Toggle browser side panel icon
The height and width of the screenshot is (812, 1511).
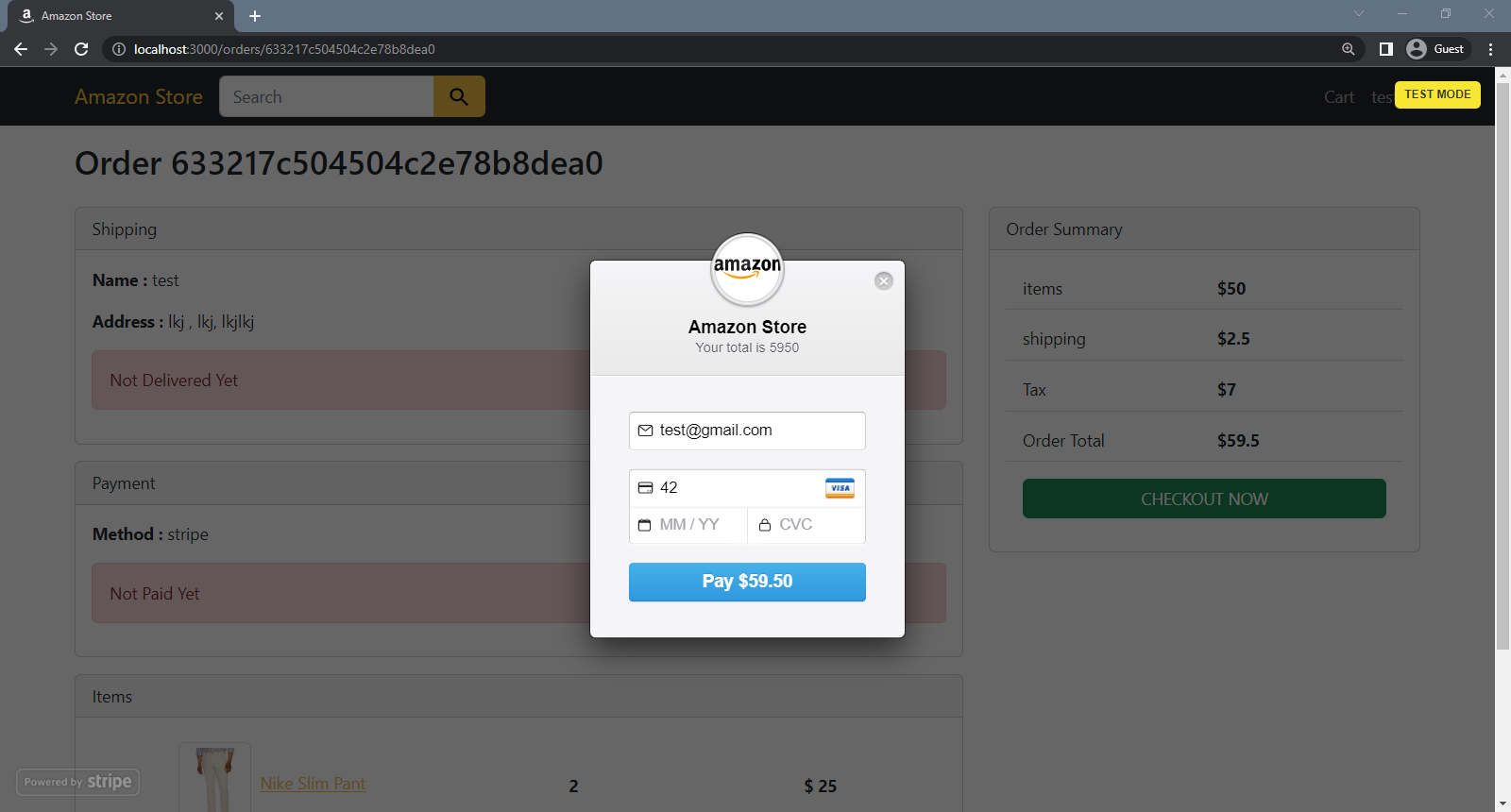[1386, 49]
